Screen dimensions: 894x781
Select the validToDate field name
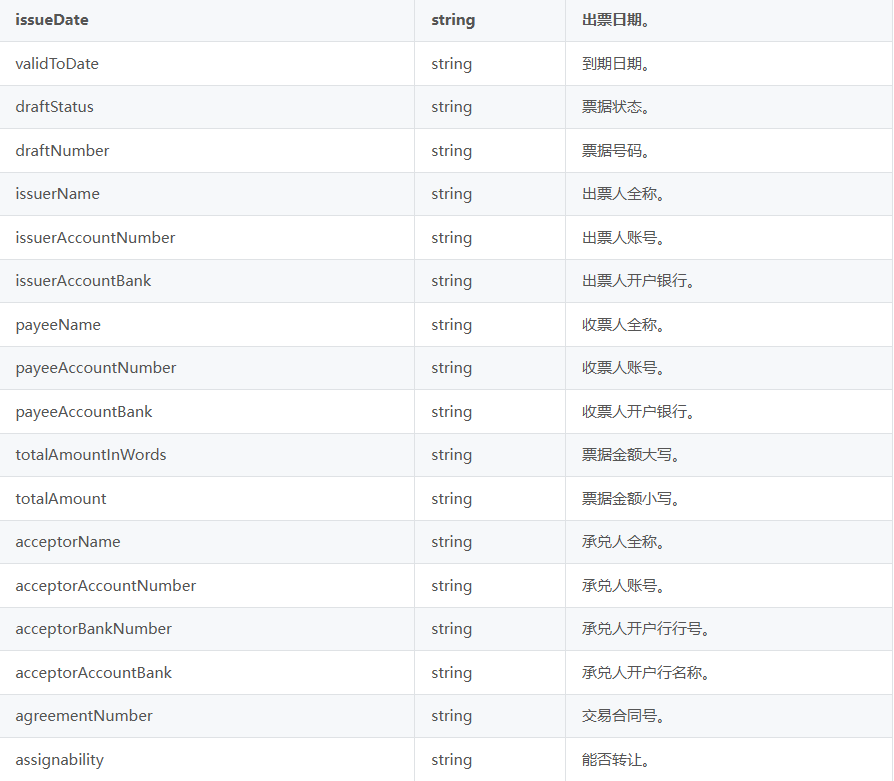(x=57, y=64)
